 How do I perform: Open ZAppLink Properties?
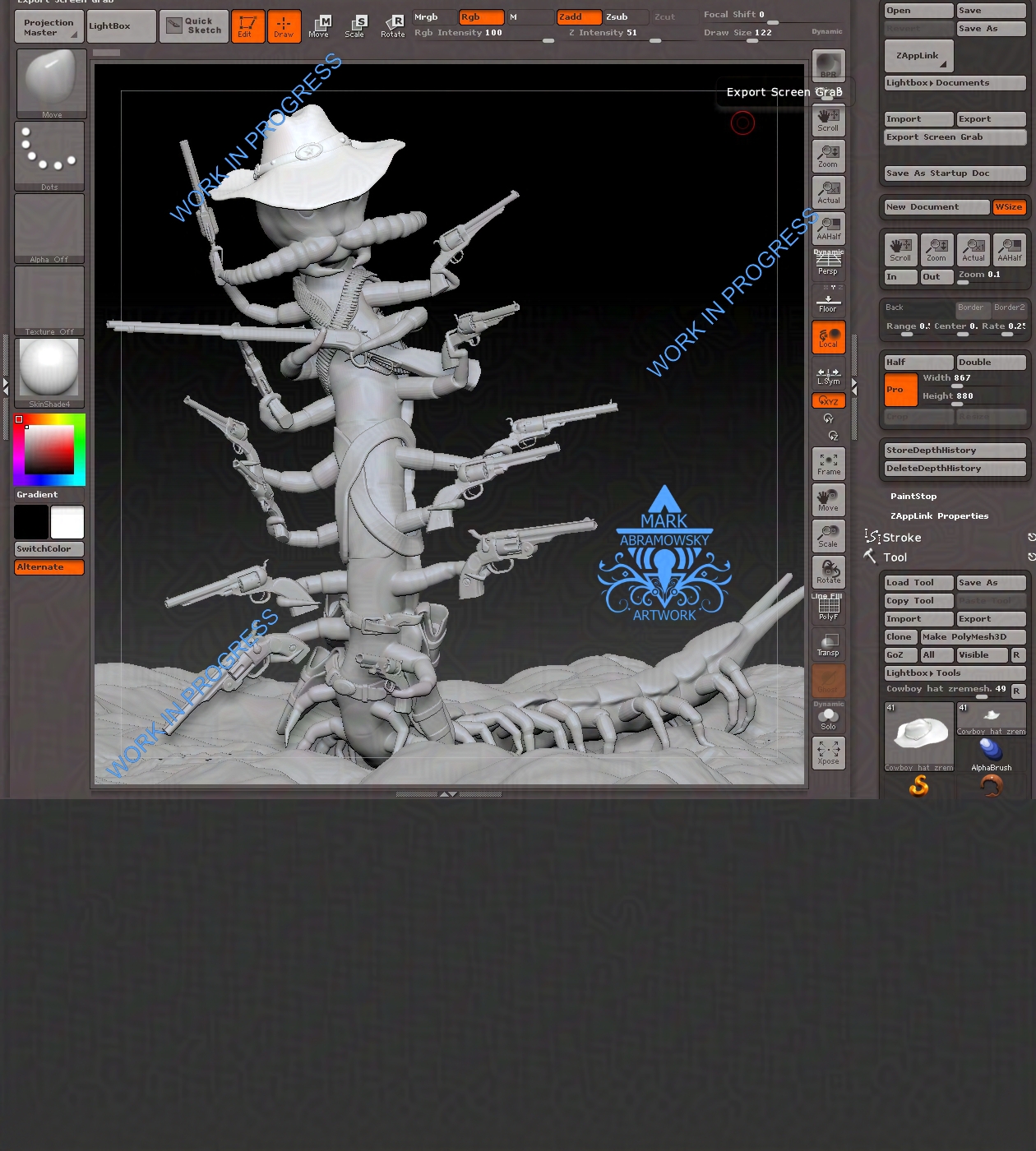point(940,515)
